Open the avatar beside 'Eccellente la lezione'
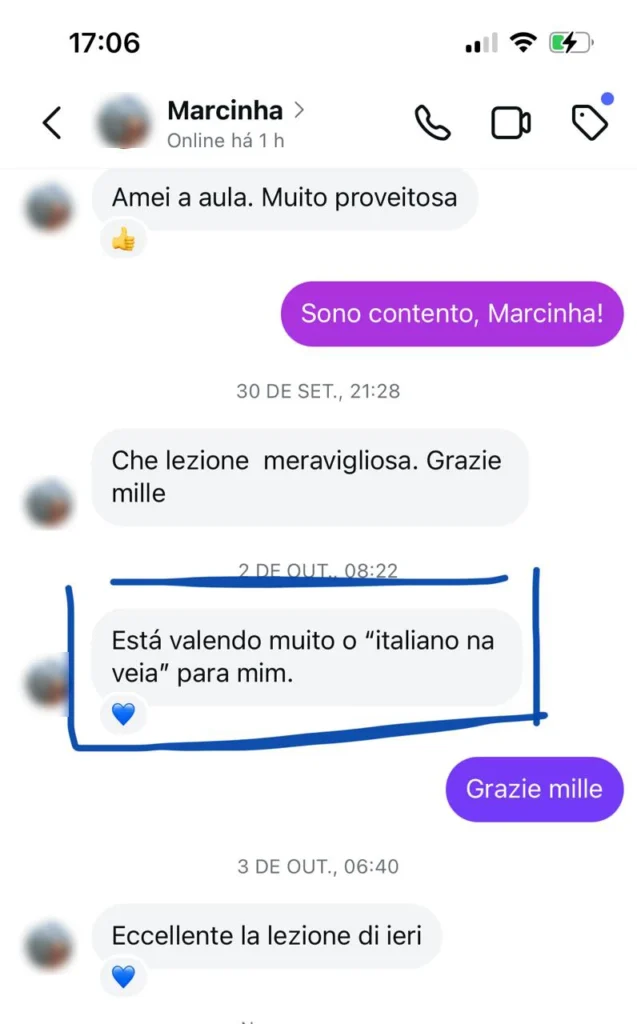 48,945
